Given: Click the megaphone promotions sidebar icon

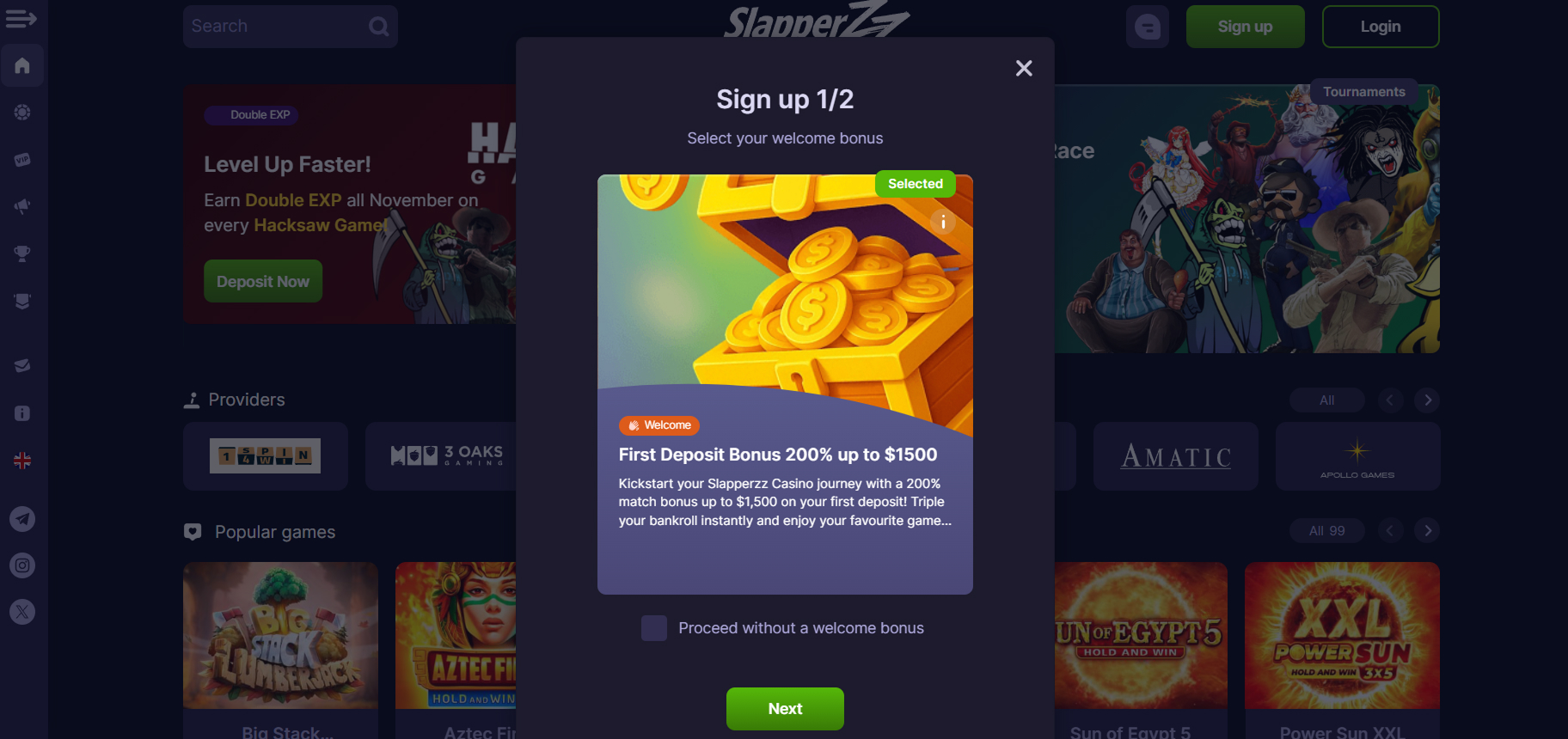Looking at the screenshot, I should click(22, 206).
